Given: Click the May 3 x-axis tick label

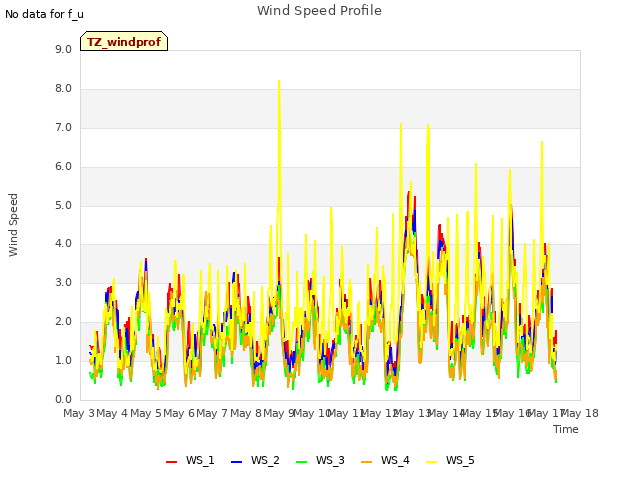Looking at the screenshot, I should [79, 413].
